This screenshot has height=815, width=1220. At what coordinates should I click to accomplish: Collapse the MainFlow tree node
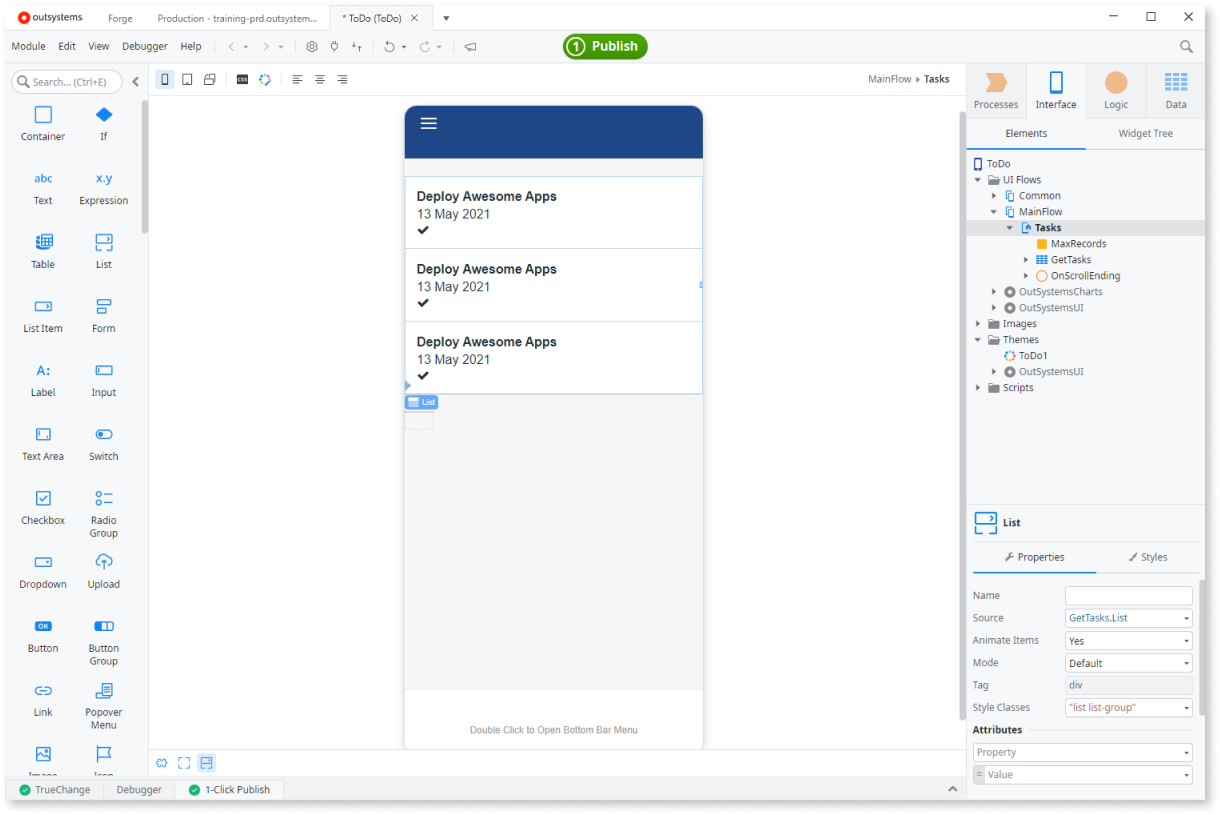(994, 211)
